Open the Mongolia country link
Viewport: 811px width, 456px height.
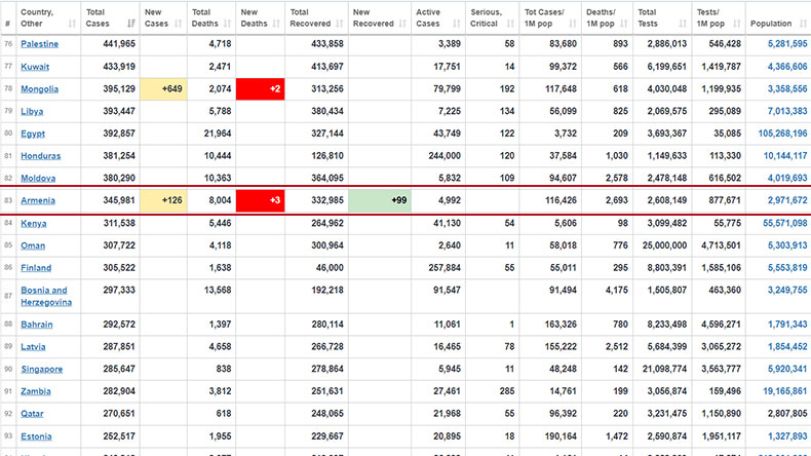[x=39, y=89]
